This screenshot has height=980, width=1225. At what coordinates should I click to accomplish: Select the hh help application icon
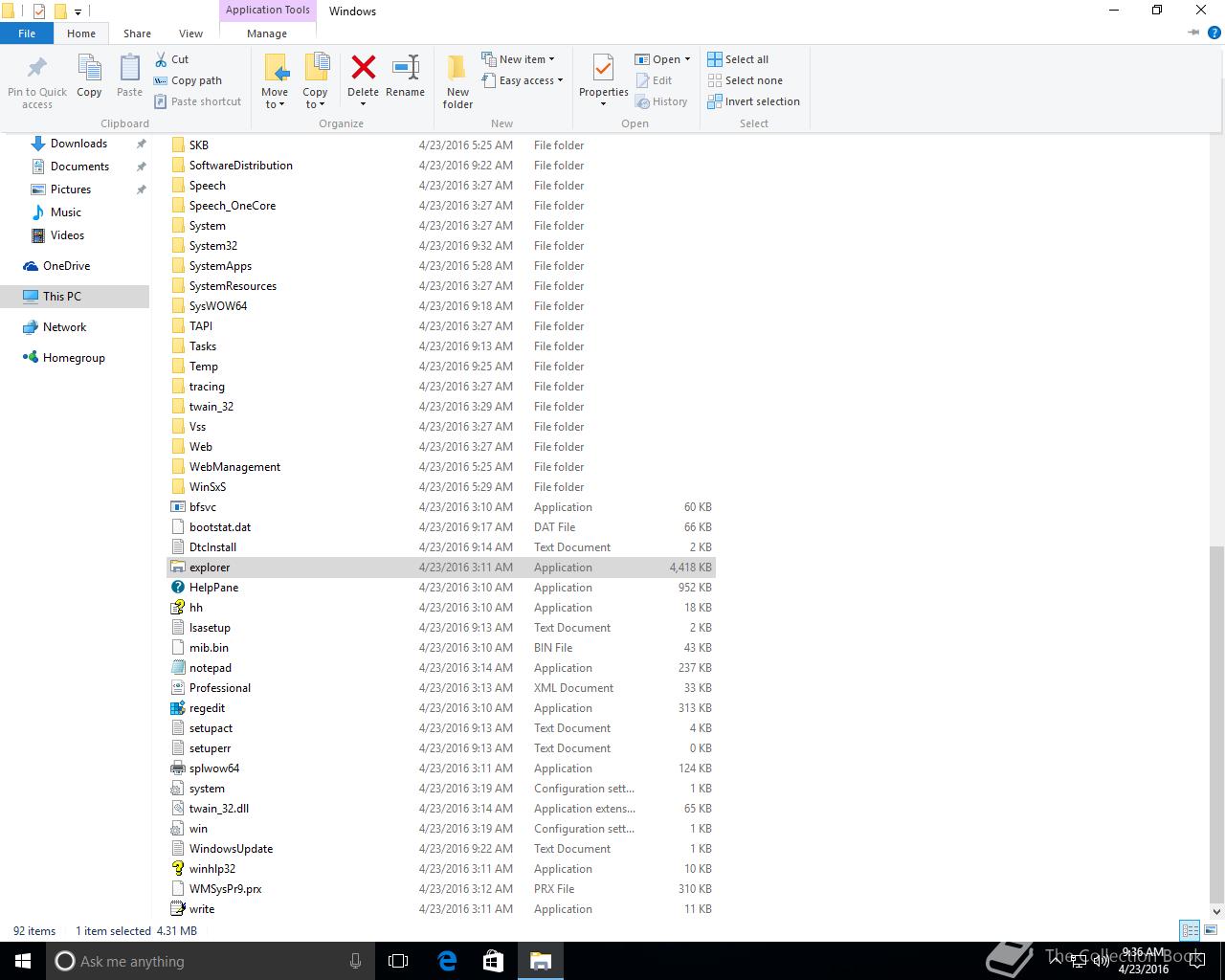click(x=177, y=608)
